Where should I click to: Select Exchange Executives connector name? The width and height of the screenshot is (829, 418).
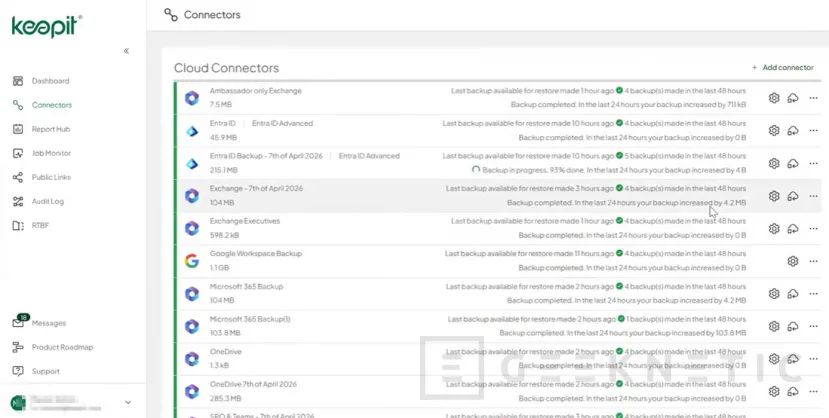coord(245,221)
